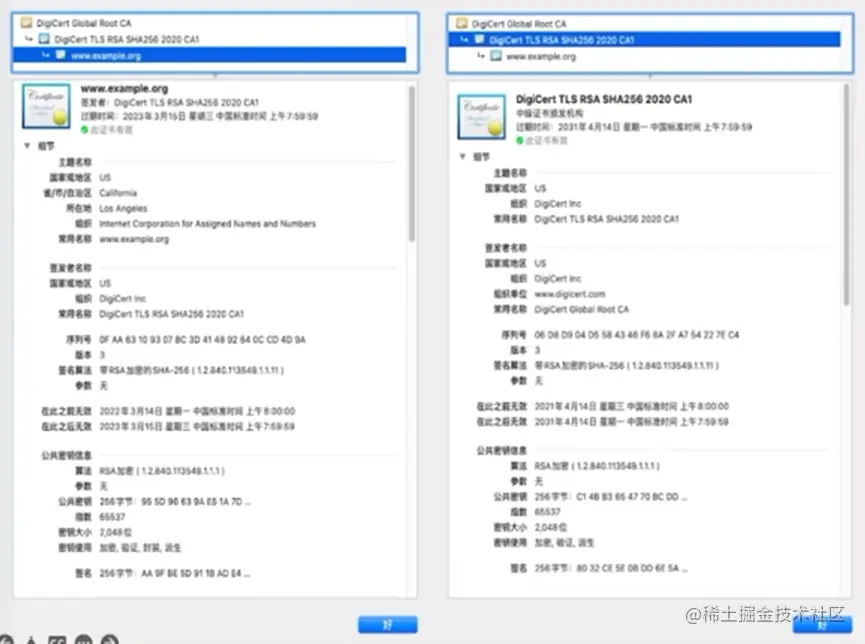This screenshot has height=644, width=865.
Task: Click root certificate icon in right window tree
Action: pyautogui.click(x=462, y=23)
